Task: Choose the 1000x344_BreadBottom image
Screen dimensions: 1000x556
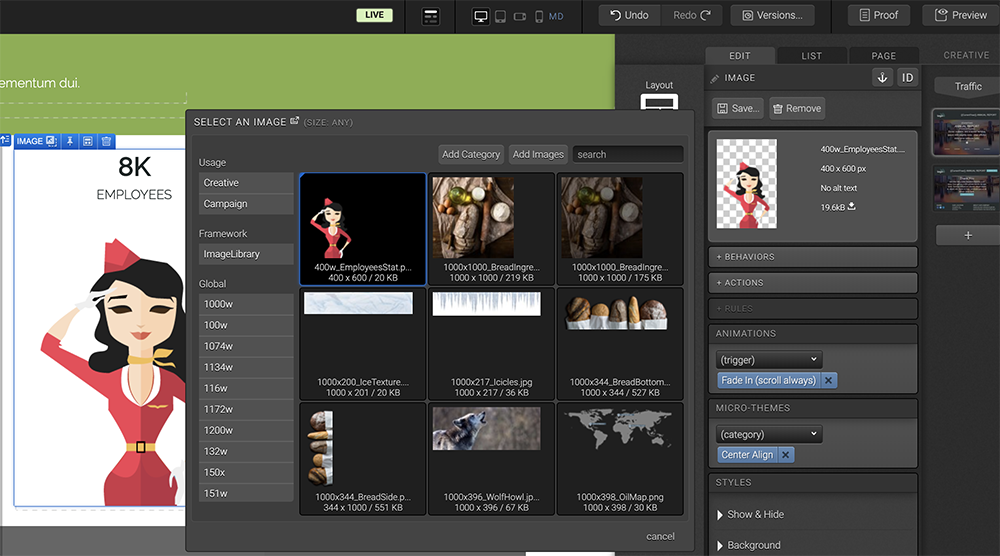Action: [x=620, y=344]
